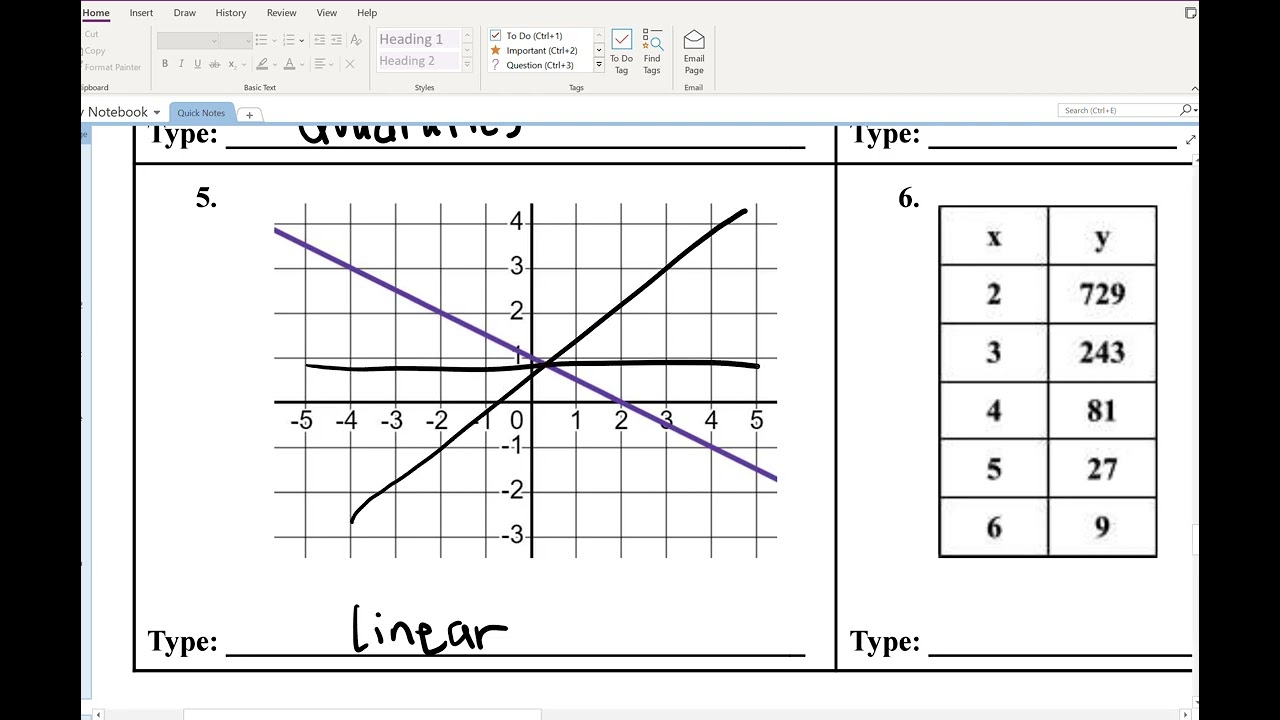
Task: Apply Heading 1 style
Action: coord(417,39)
